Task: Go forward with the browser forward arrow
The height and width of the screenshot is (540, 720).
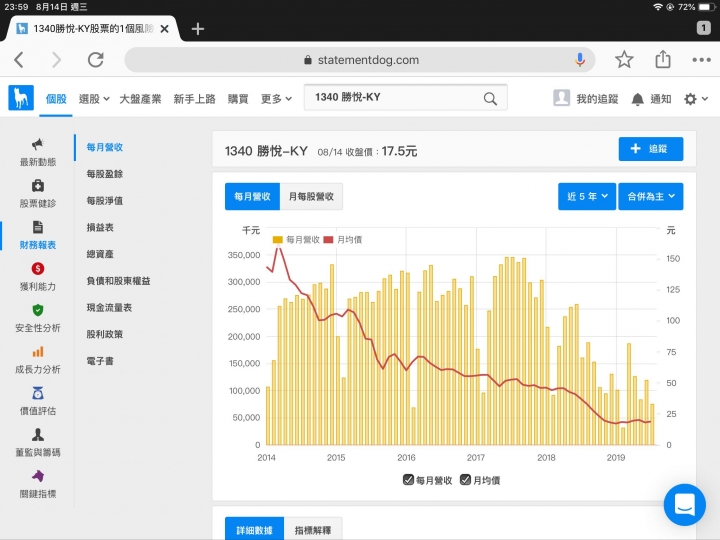Action: click(56, 60)
